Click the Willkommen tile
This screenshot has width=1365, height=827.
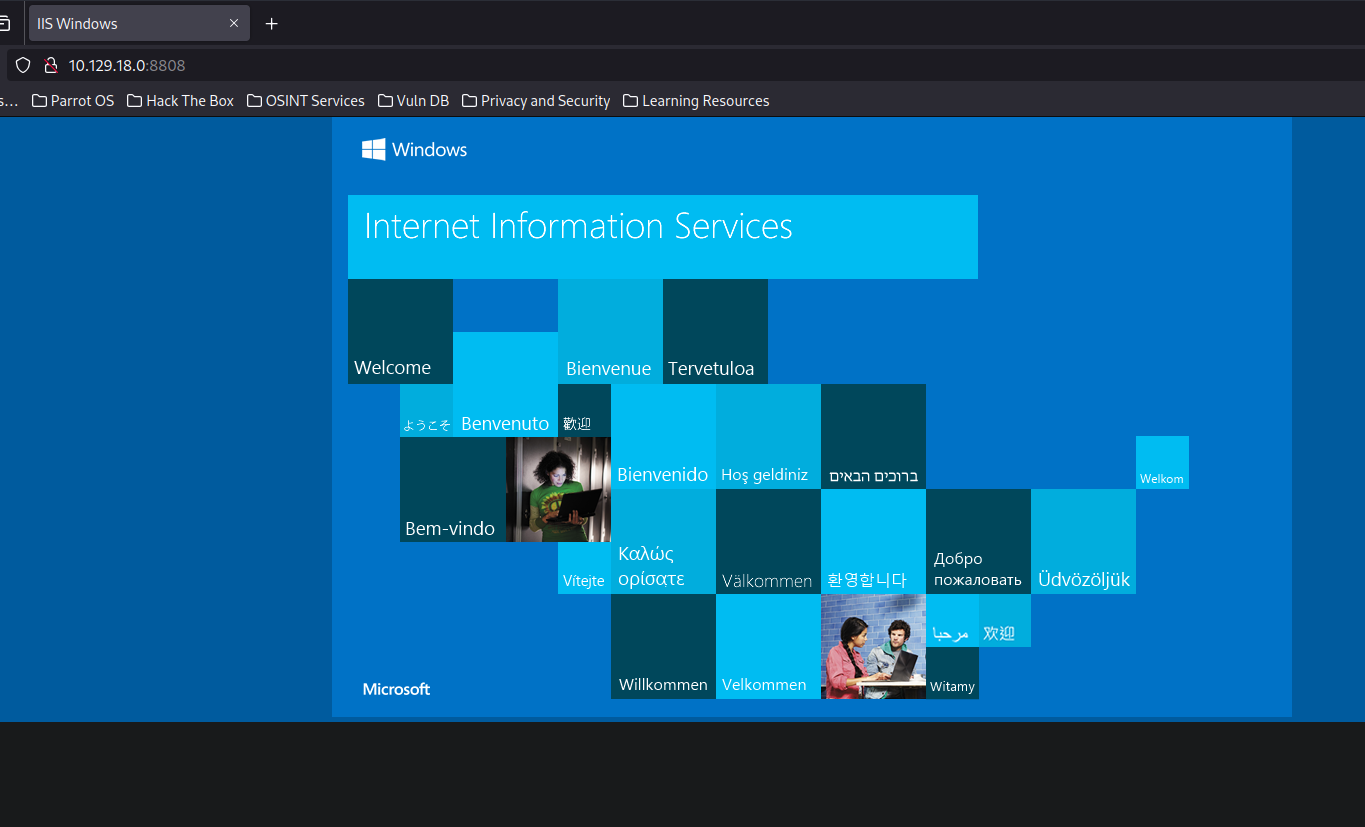pyautogui.click(x=663, y=647)
